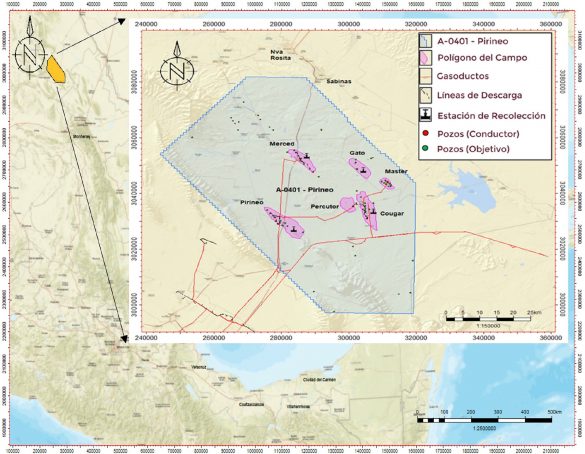
Task: Select the A-0401 - Pirineo legend symbol
Action: pyautogui.click(x=425, y=41)
